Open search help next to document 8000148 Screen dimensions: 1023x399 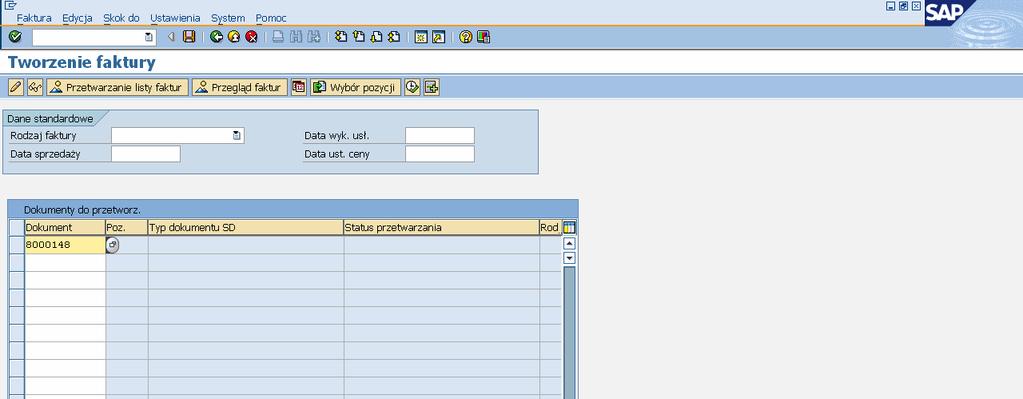(x=112, y=245)
